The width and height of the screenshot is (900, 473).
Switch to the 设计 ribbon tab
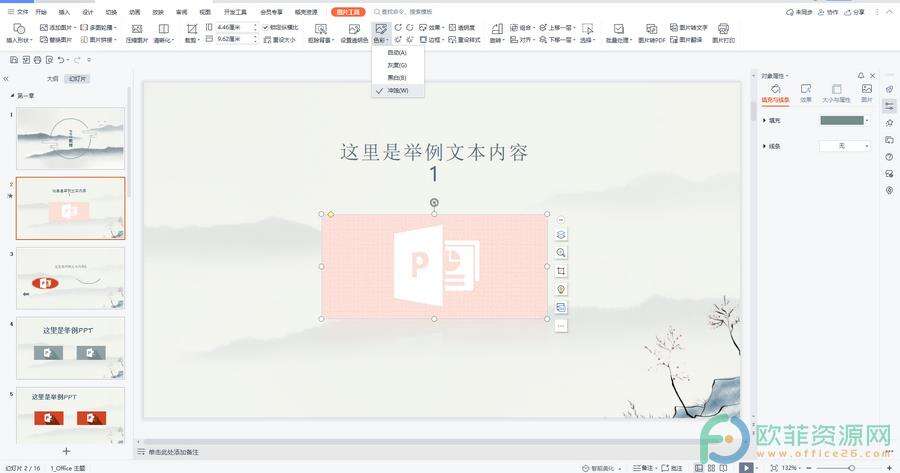tap(88, 11)
